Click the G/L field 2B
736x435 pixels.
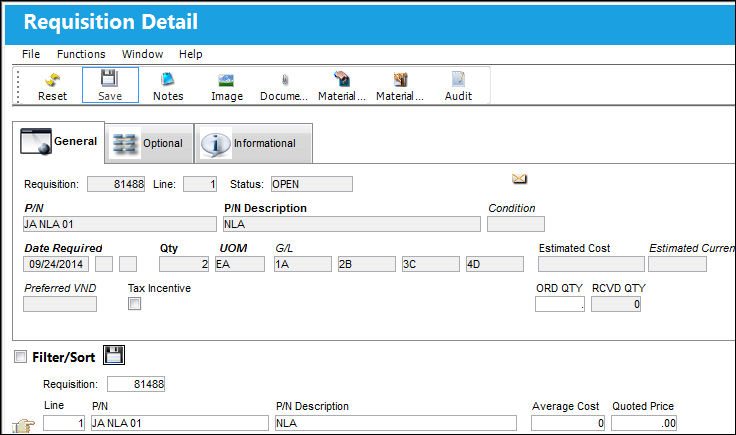pyautogui.click(x=367, y=264)
